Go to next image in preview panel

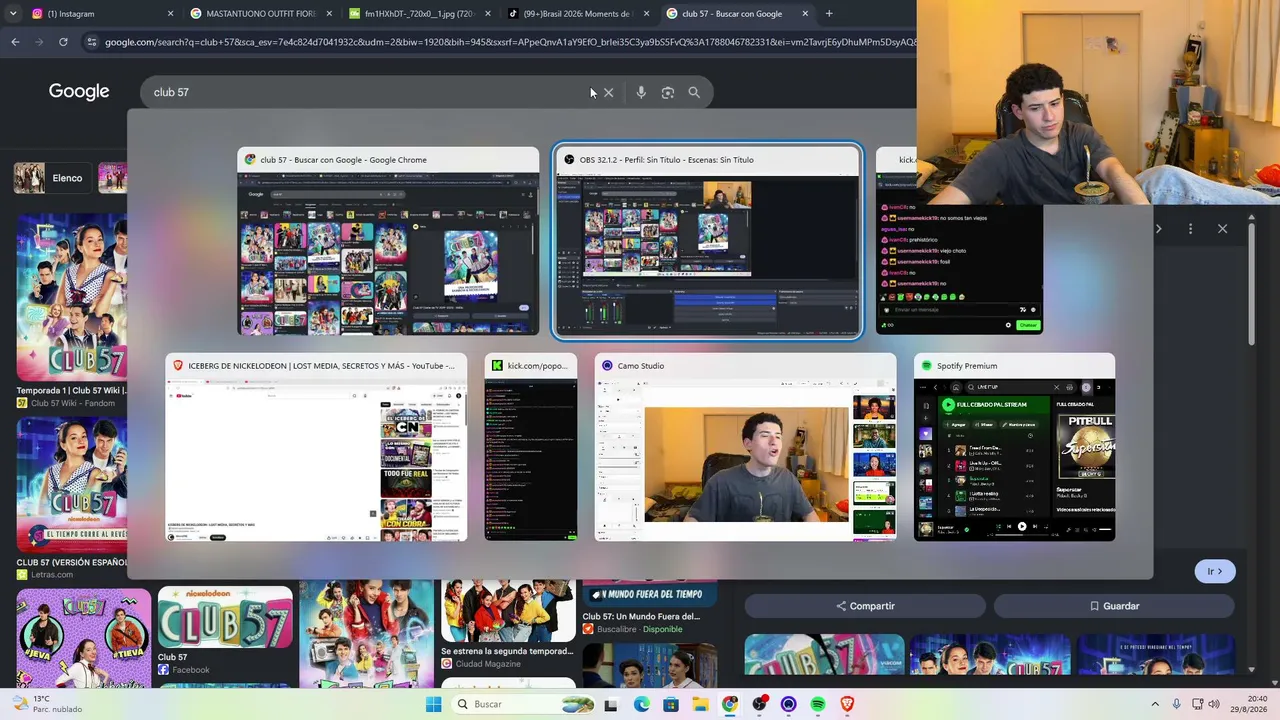tap(1158, 229)
